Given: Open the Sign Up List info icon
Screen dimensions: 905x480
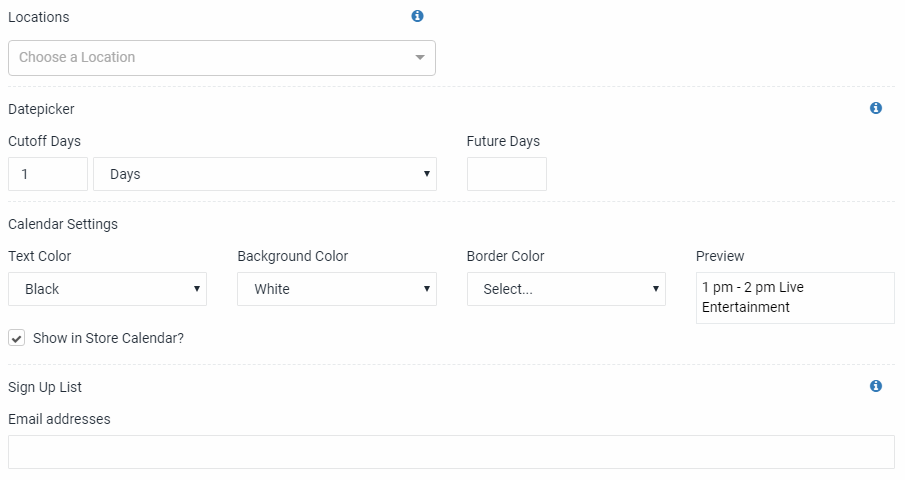Looking at the screenshot, I should tap(876, 386).
